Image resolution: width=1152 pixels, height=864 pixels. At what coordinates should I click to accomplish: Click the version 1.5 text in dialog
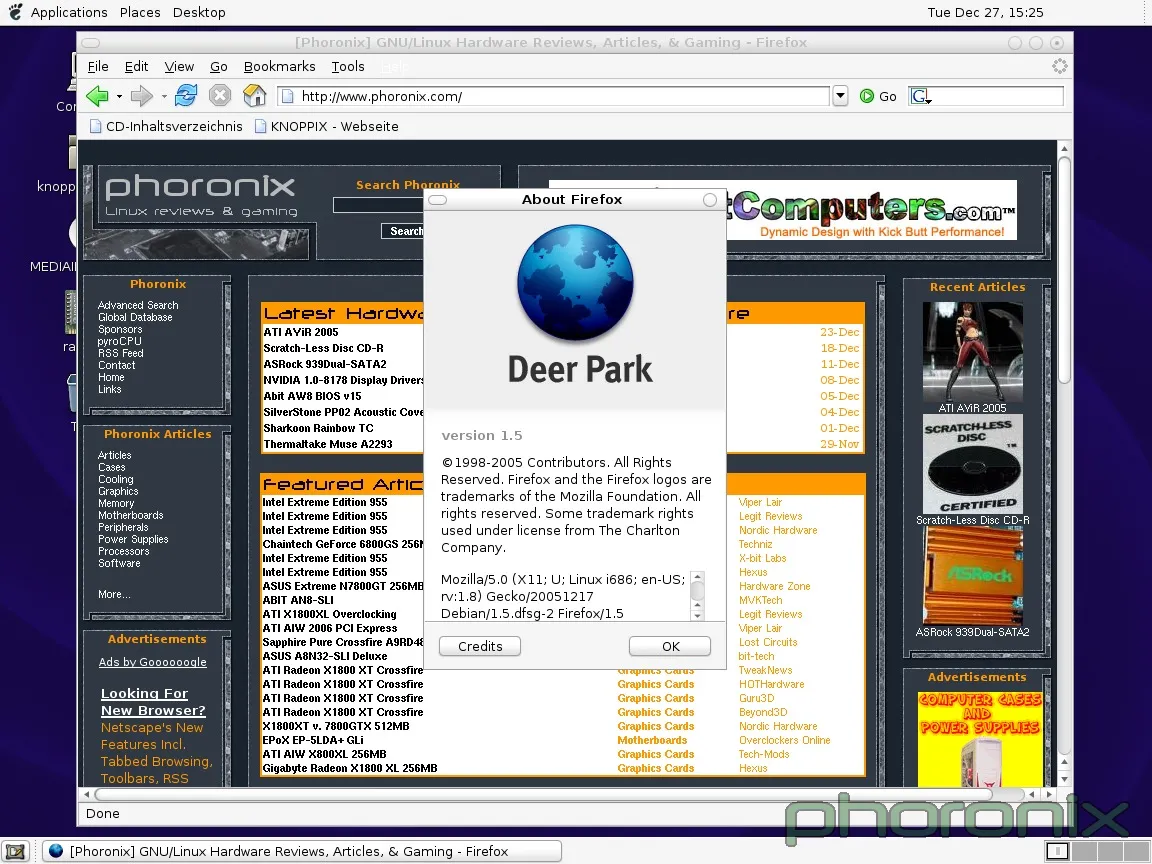[x=482, y=436]
